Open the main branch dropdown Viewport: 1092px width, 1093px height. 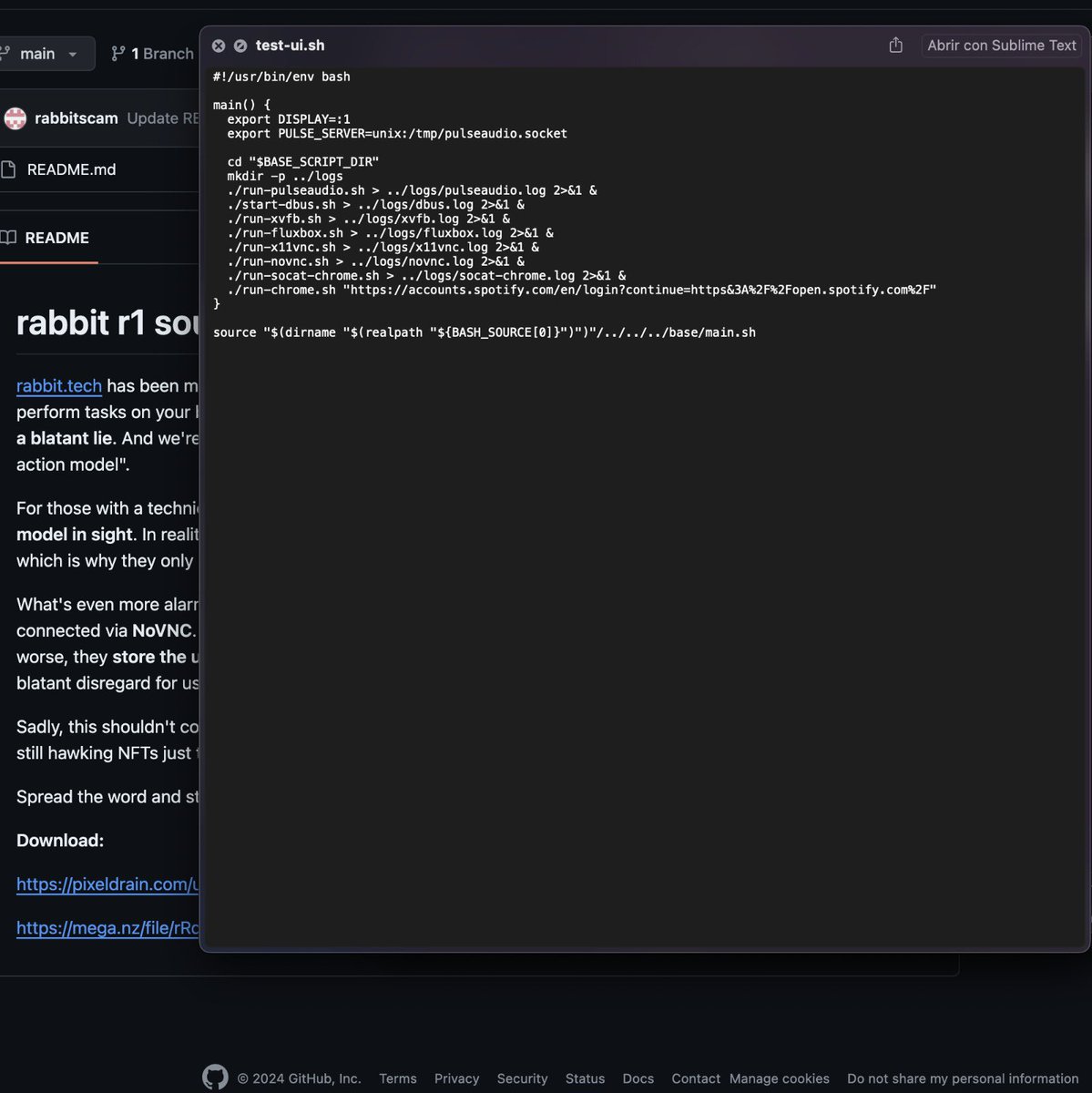click(47, 54)
